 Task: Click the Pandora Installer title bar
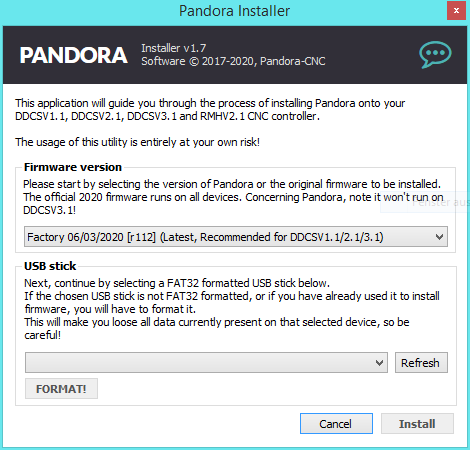pyautogui.click(x=234, y=11)
